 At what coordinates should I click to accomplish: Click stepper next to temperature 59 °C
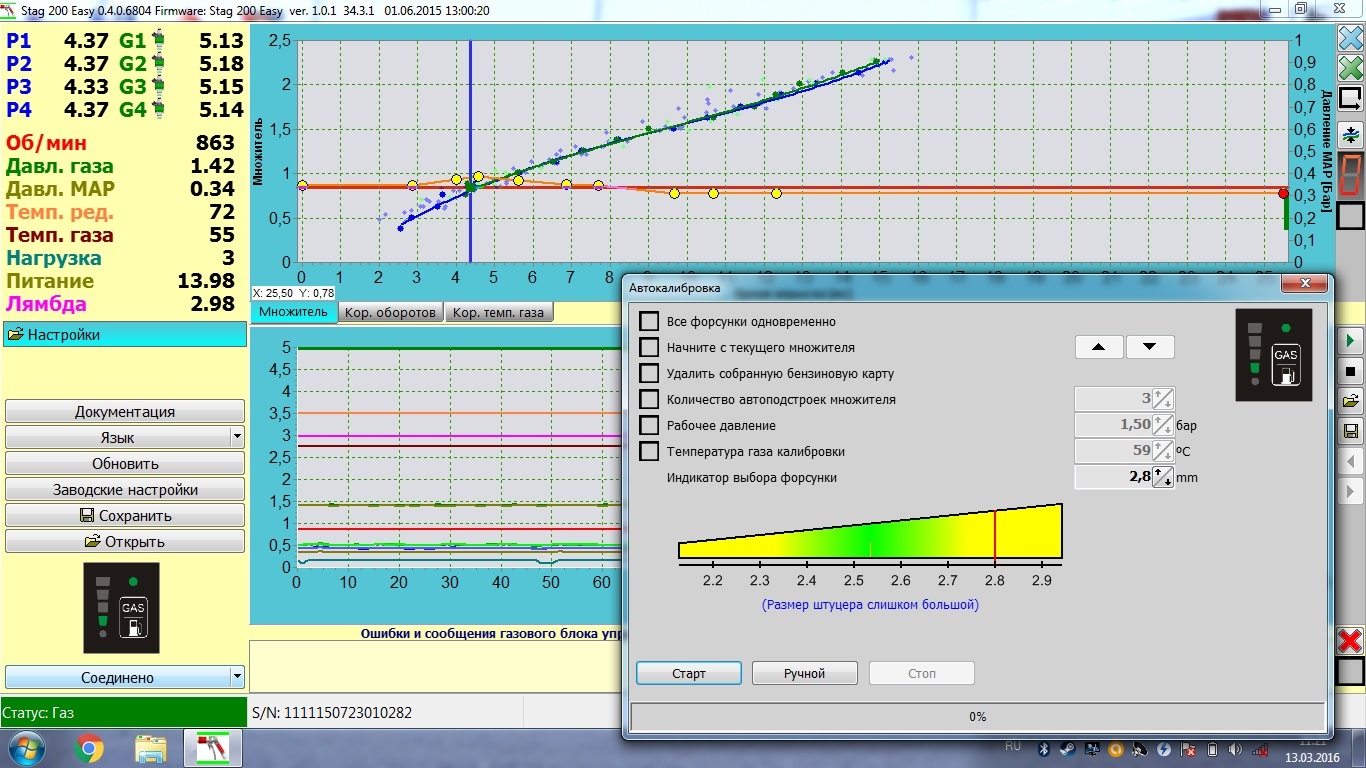[x=1163, y=451]
